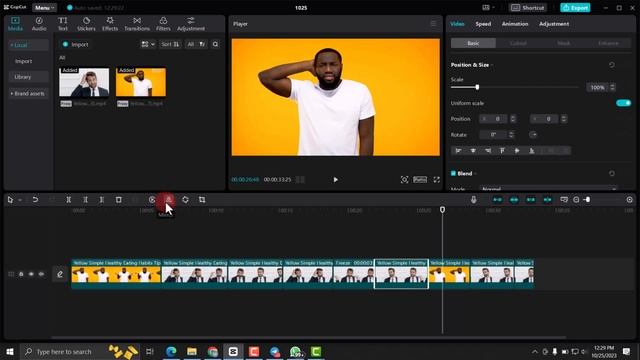The height and width of the screenshot is (360, 640).
Task: Open the selection tool mode dropdown arrow
Action: coord(20,200)
